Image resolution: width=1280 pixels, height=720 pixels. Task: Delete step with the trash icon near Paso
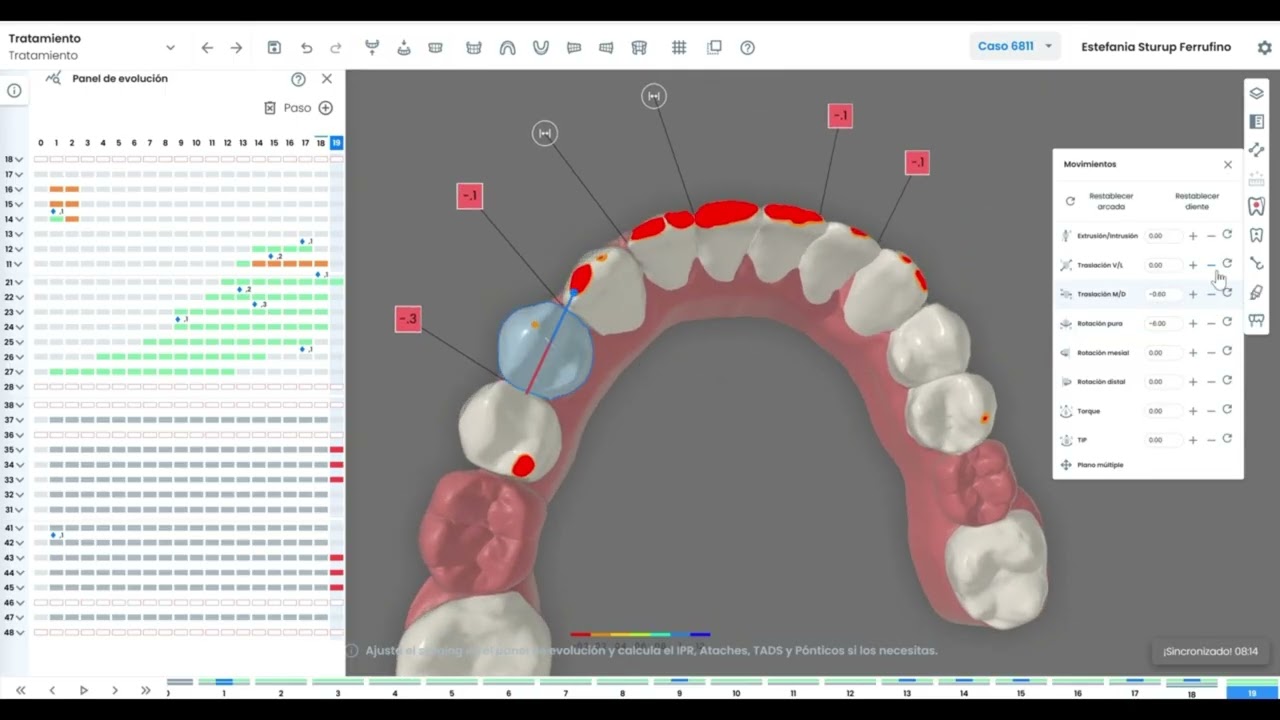tap(270, 108)
